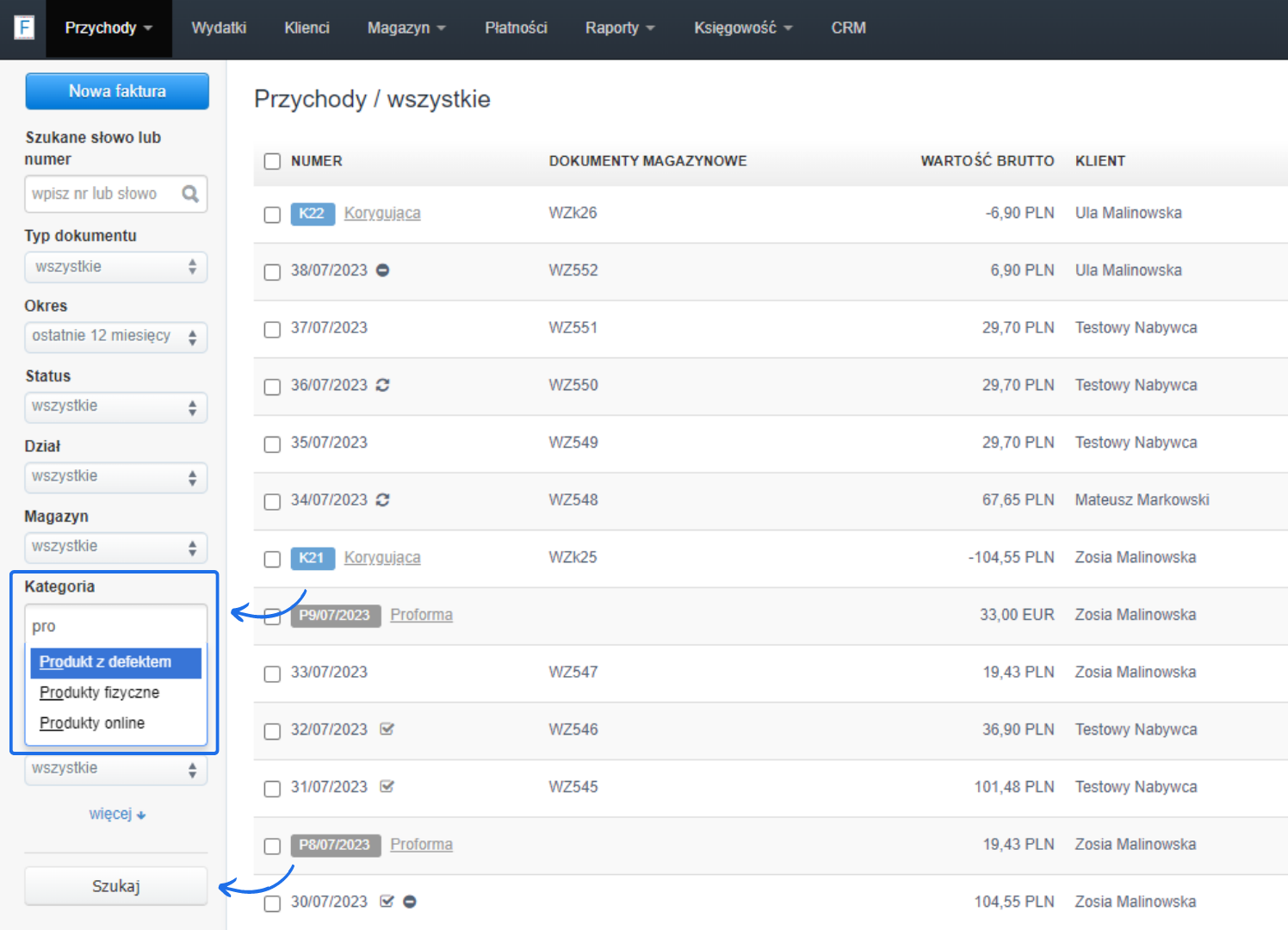Viewport: 1288px width, 930px height.
Task: Check the box for invoice 37/07/2023
Action: (272, 329)
